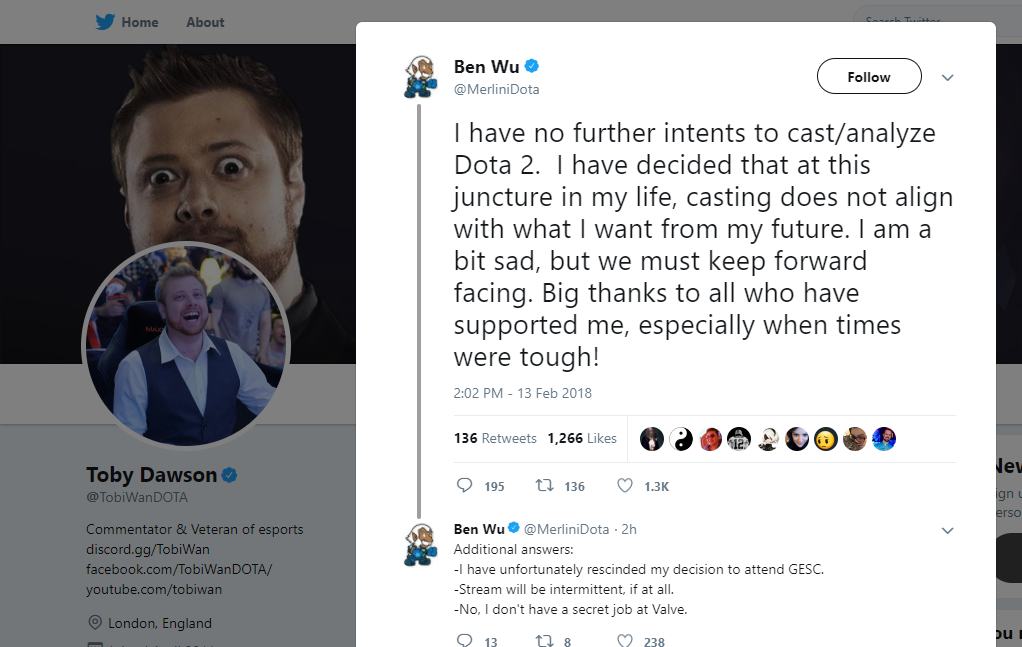The width and height of the screenshot is (1022, 647).
Task: Reply to the main Ben Wu tweet
Action: pyautogui.click(x=464, y=486)
